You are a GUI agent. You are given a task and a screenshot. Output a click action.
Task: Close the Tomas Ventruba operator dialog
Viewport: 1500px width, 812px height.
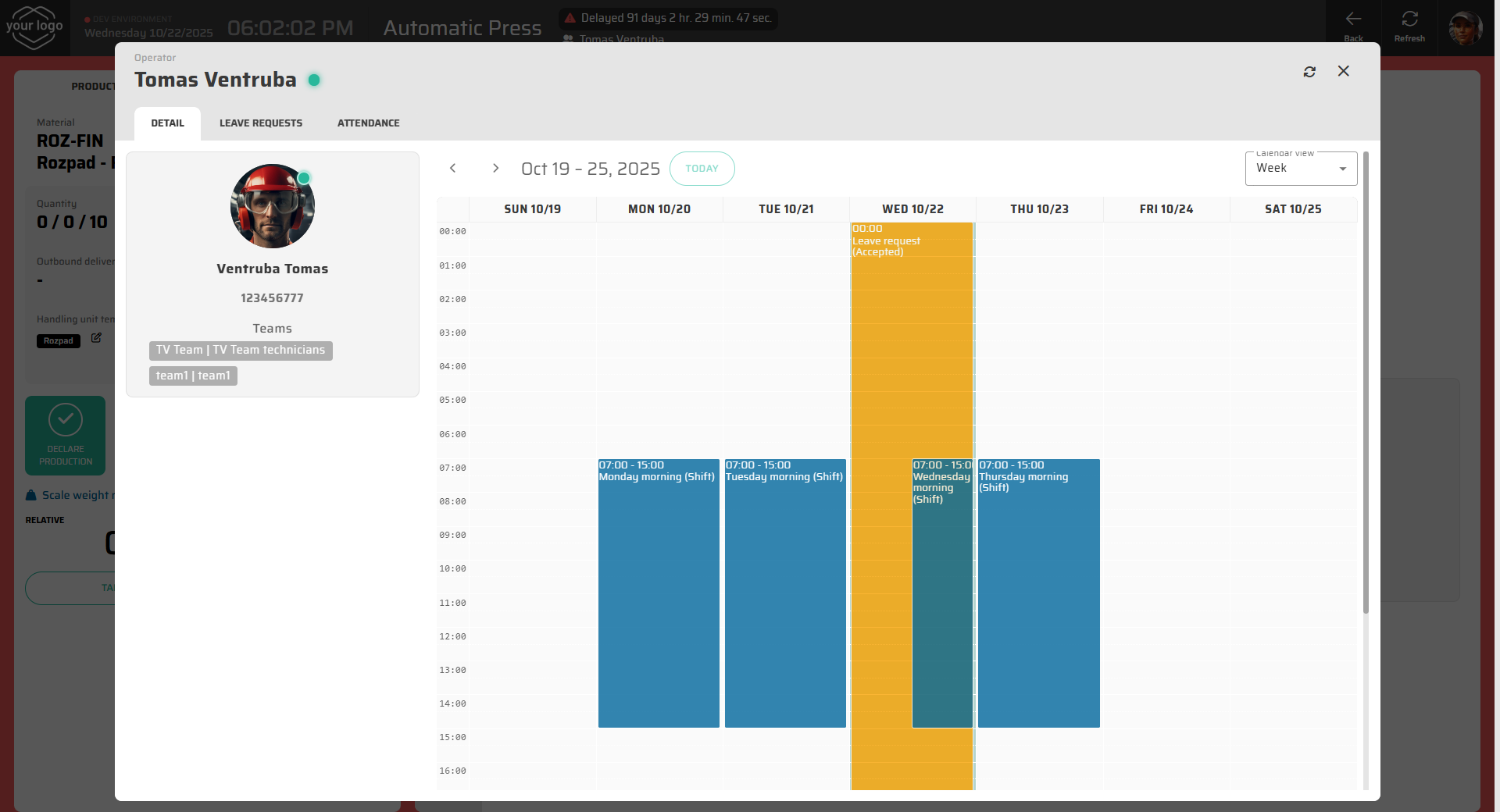(1343, 71)
